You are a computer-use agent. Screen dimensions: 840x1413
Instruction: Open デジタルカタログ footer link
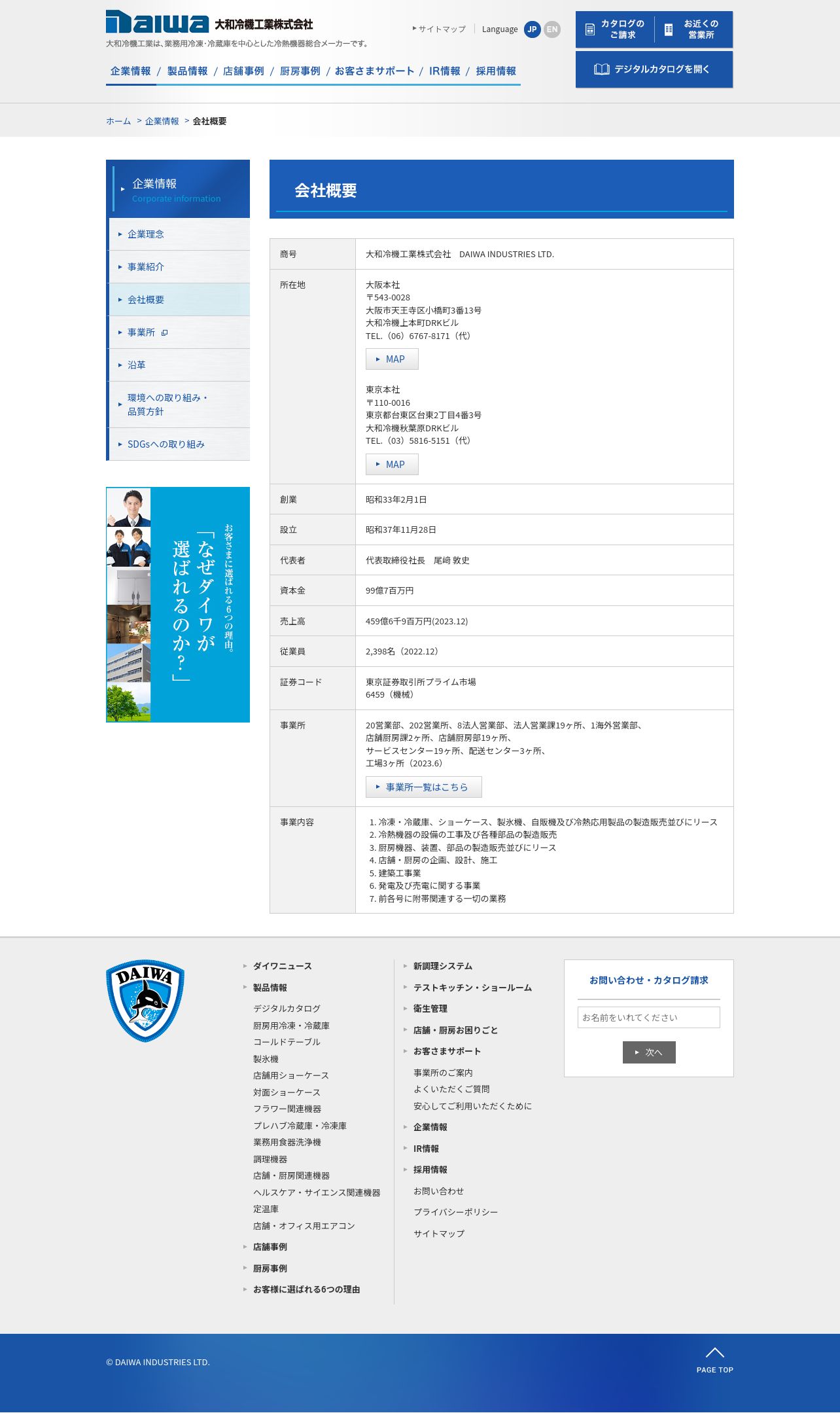pos(287,1009)
